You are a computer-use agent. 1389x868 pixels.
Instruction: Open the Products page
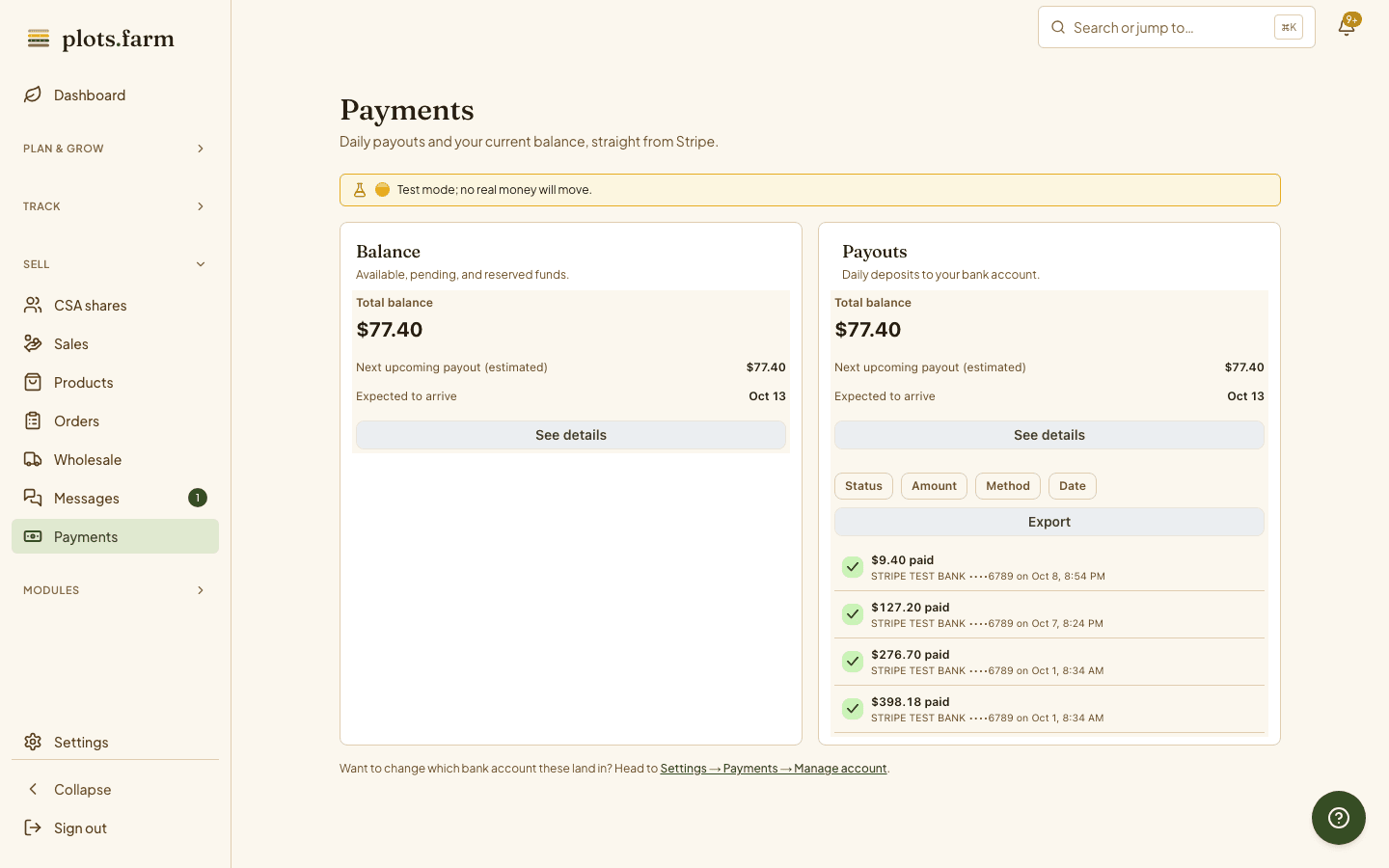coord(115,382)
